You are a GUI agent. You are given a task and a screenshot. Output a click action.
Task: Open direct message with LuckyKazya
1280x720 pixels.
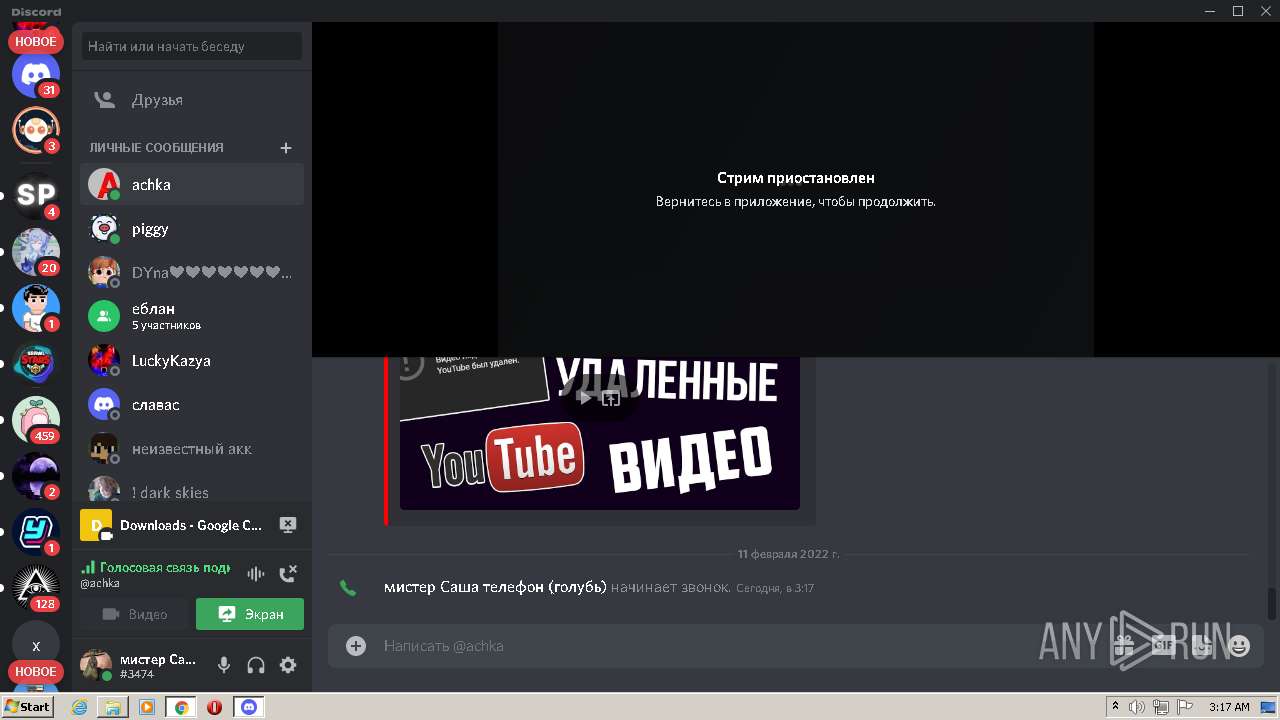(x=192, y=360)
